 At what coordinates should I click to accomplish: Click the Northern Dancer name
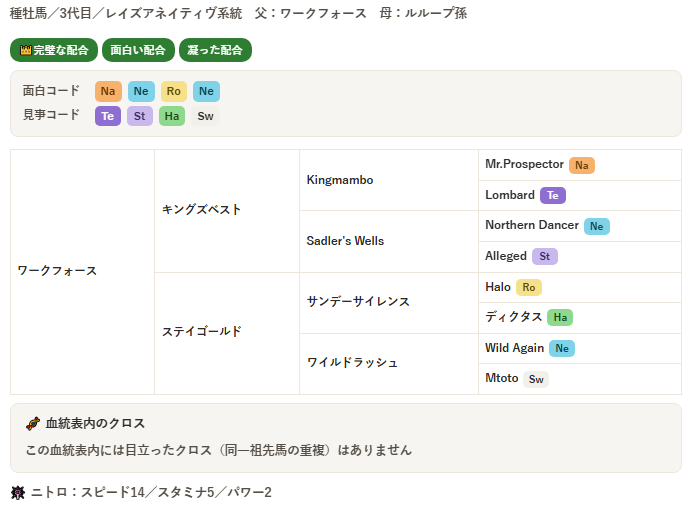click(532, 225)
